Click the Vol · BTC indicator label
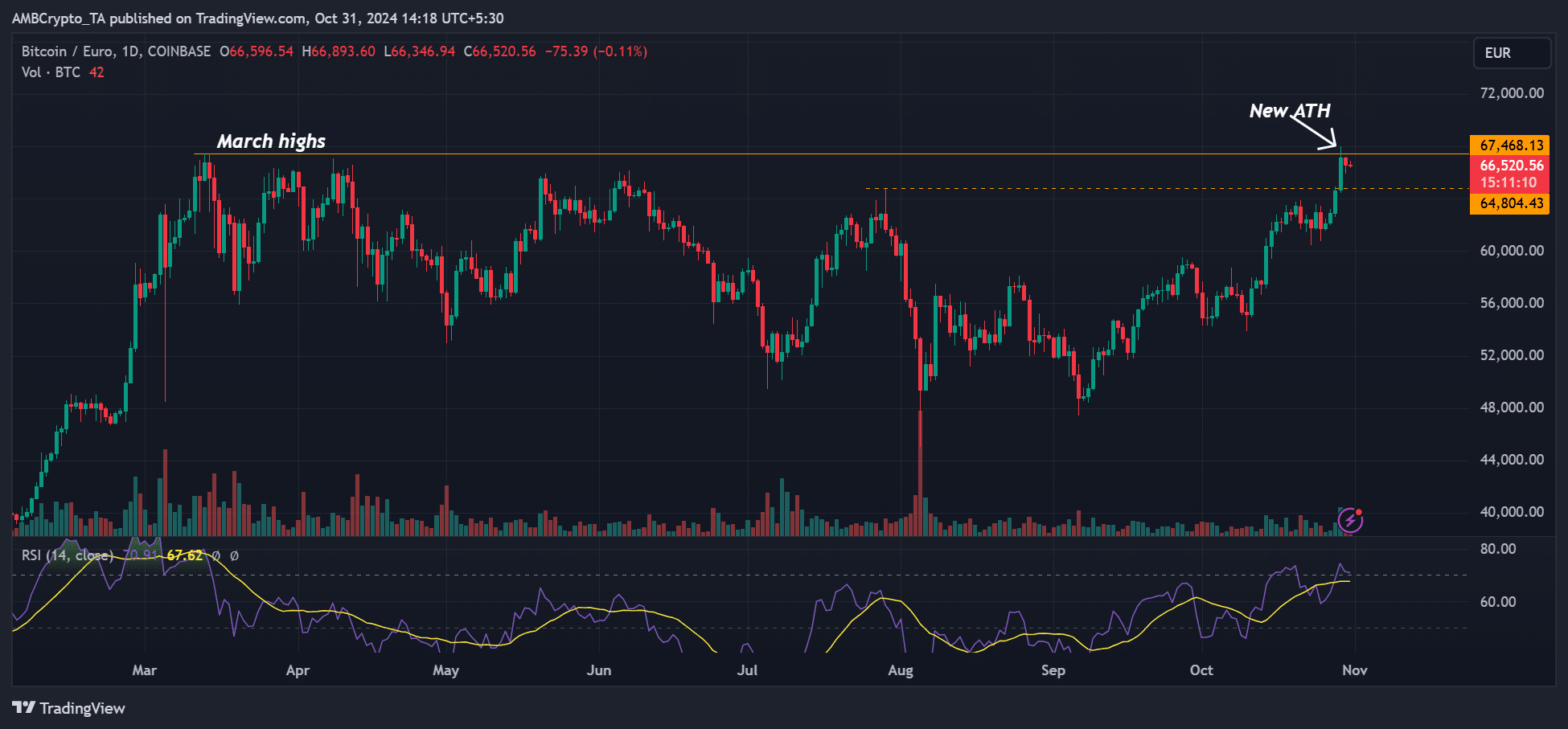1568x729 pixels. point(51,72)
